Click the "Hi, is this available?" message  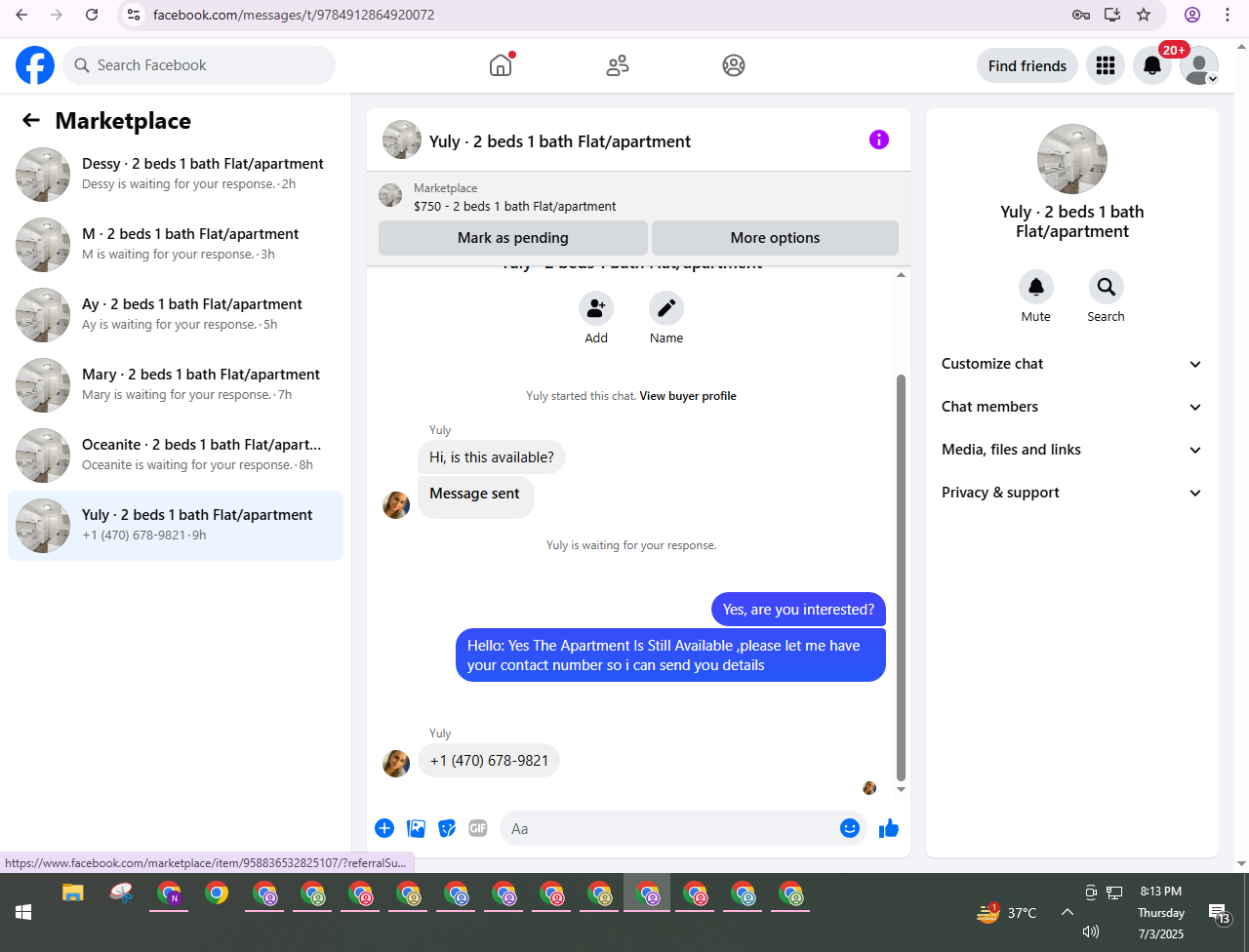[492, 457]
